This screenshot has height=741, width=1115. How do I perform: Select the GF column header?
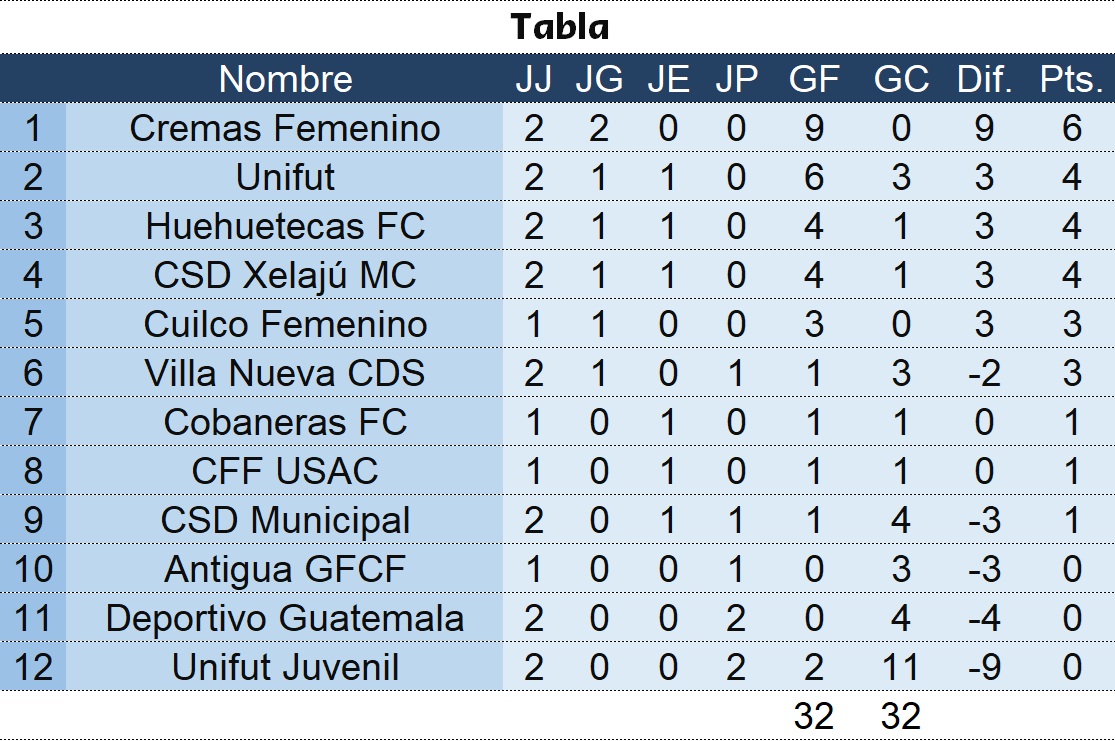(813, 79)
